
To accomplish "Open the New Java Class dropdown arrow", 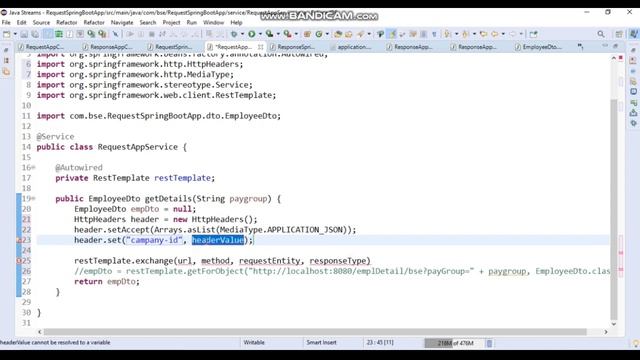I will coord(327,34).
